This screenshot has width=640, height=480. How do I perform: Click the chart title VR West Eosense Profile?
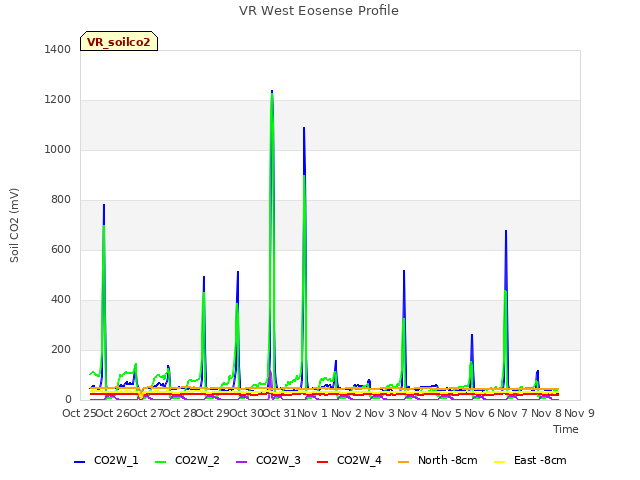[x=319, y=11]
